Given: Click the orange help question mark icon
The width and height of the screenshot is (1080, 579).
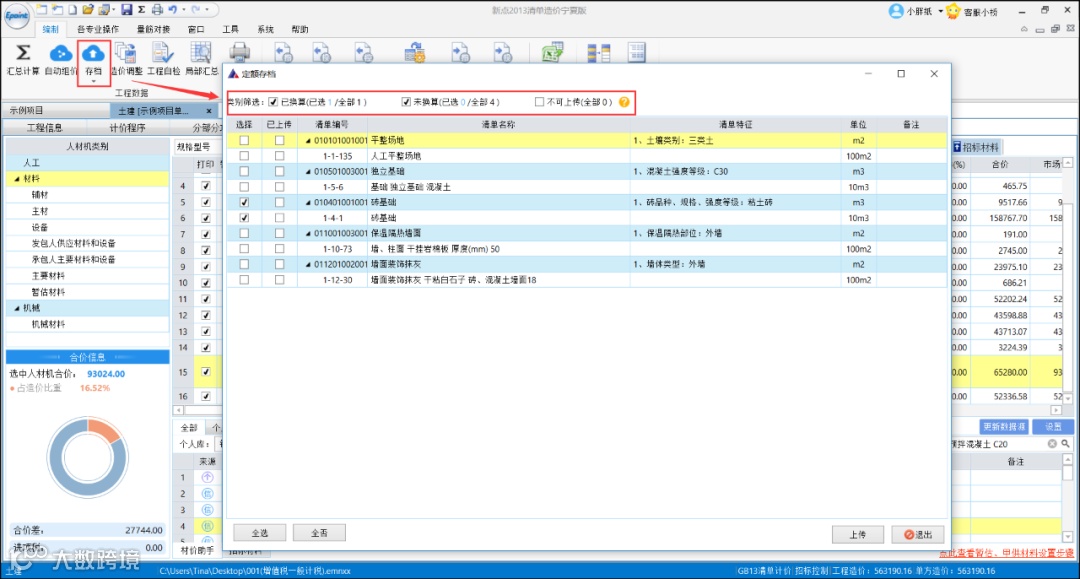Looking at the screenshot, I should tap(624, 102).
